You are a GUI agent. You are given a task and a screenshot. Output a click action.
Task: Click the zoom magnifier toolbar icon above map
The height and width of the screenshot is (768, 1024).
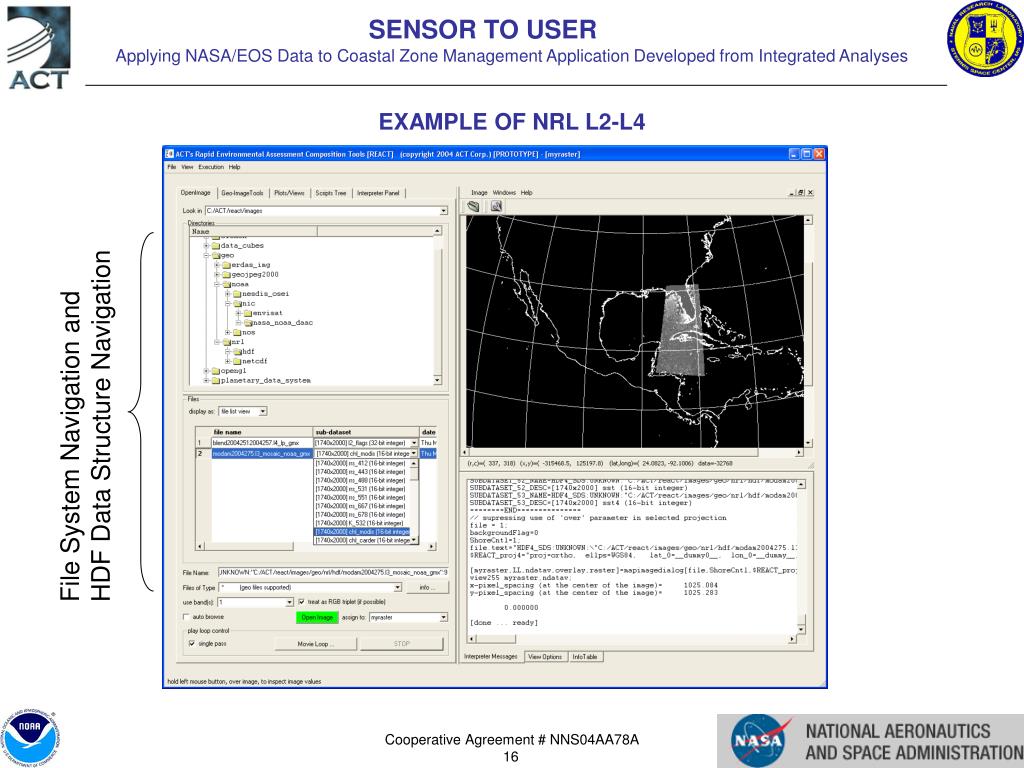[496, 206]
